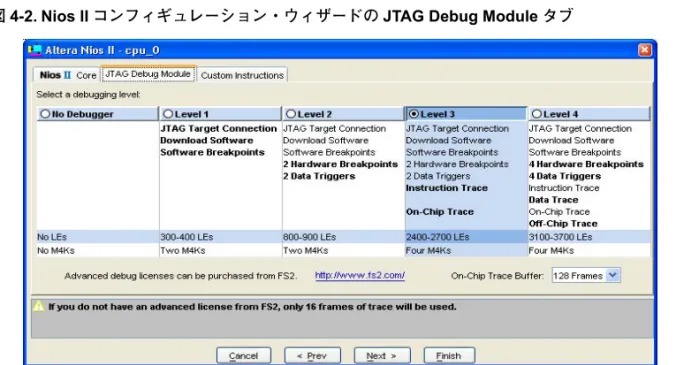Open the JTAG Debug Module tab
This screenshot has height=365, width=699.
point(148,74)
